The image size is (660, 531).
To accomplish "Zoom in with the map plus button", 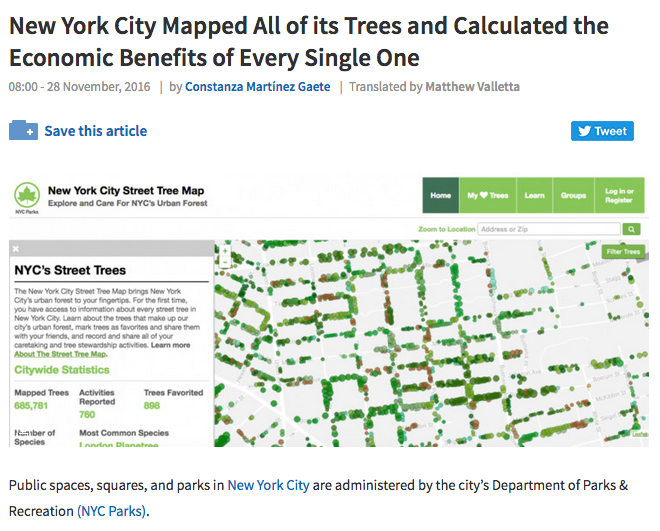I will coord(225,251).
